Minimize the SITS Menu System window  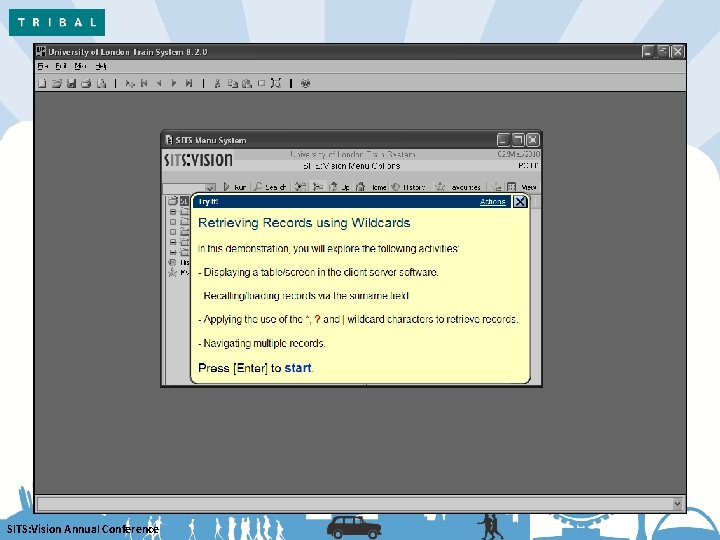[x=503, y=140]
